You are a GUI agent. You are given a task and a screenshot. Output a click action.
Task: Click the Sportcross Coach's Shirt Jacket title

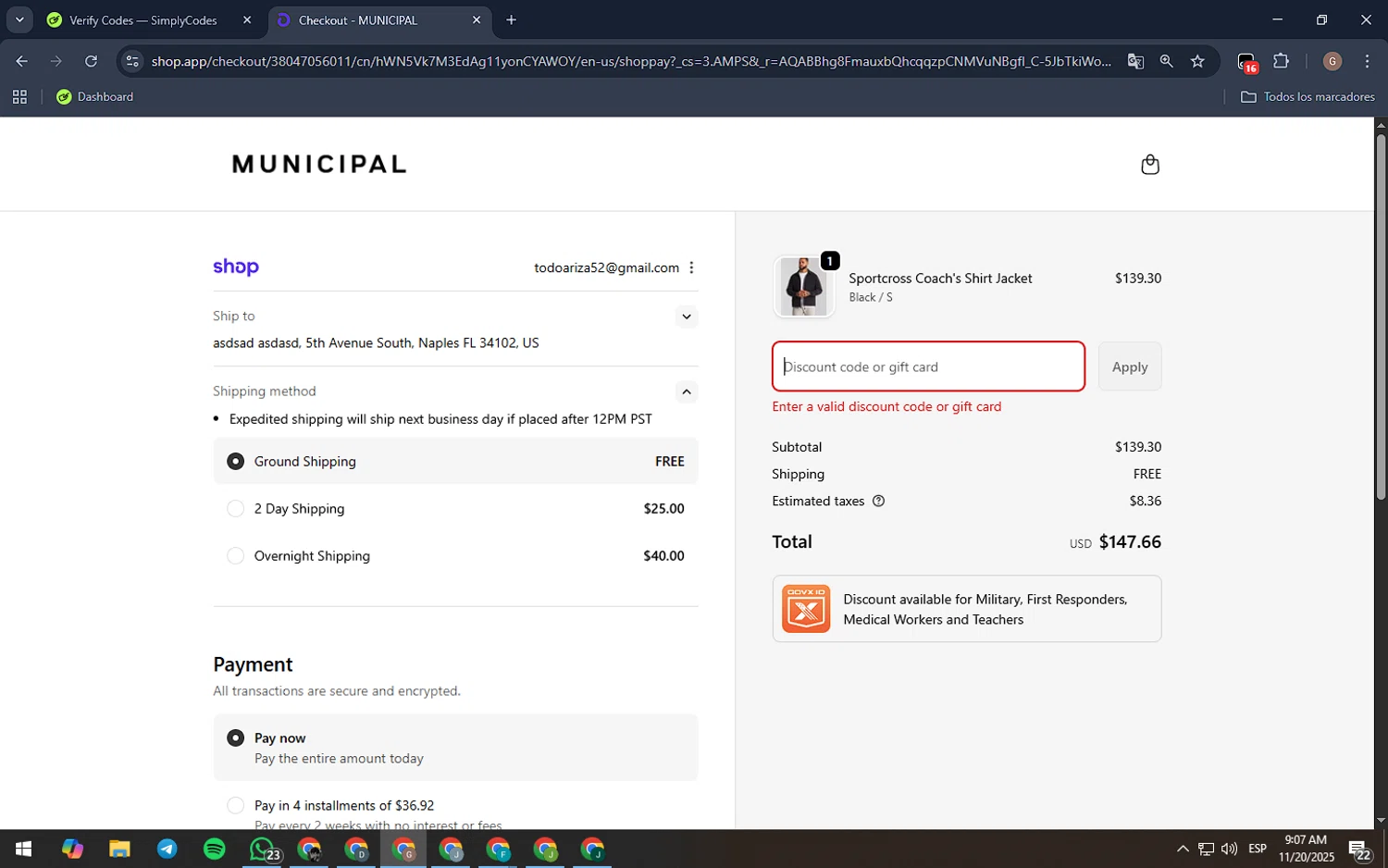pyautogui.click(x=940, y=278)
